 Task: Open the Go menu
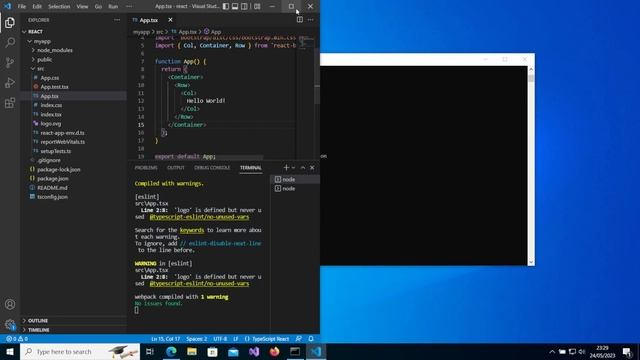coord(98,7)
